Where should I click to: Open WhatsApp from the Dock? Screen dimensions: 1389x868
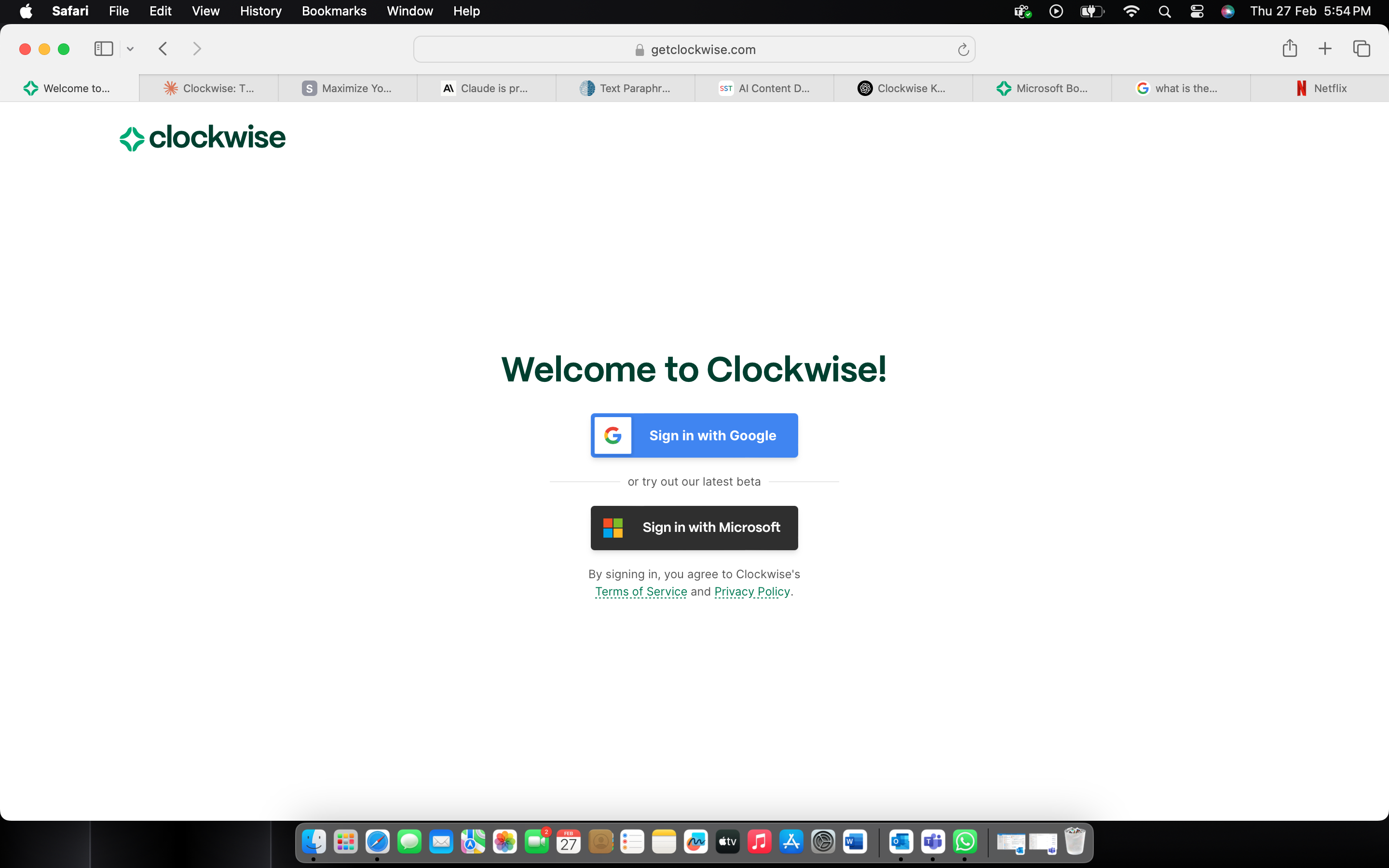[965, 842]
